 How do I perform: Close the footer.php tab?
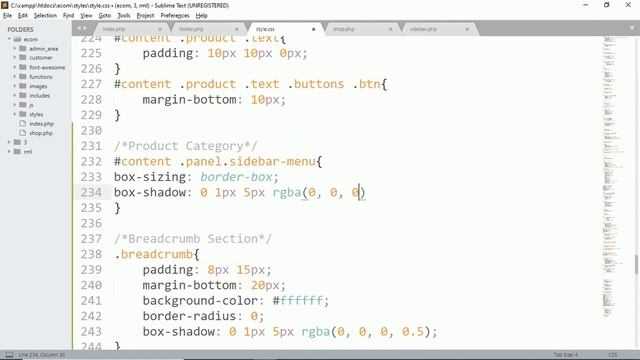click(236, 29)
